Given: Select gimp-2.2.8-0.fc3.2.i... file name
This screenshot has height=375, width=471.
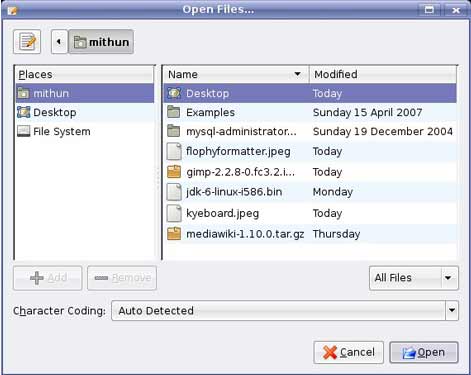Looking at the screenshot, I should pyautogui.click(x=240, y=172).
